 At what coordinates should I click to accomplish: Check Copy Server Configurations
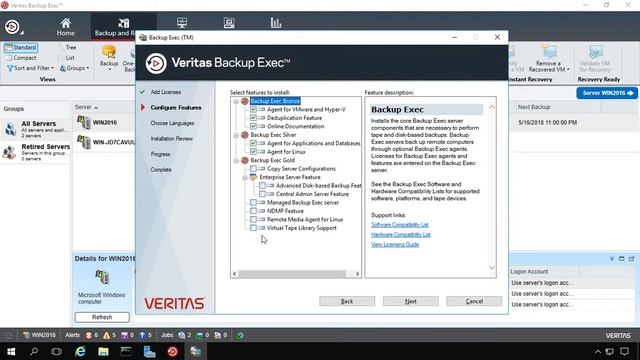253,169
